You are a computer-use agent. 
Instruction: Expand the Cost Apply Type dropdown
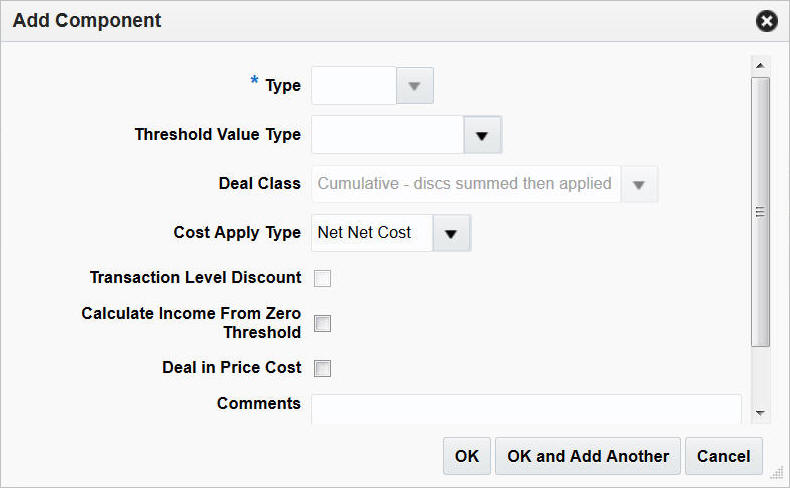[x=451, y=233]
